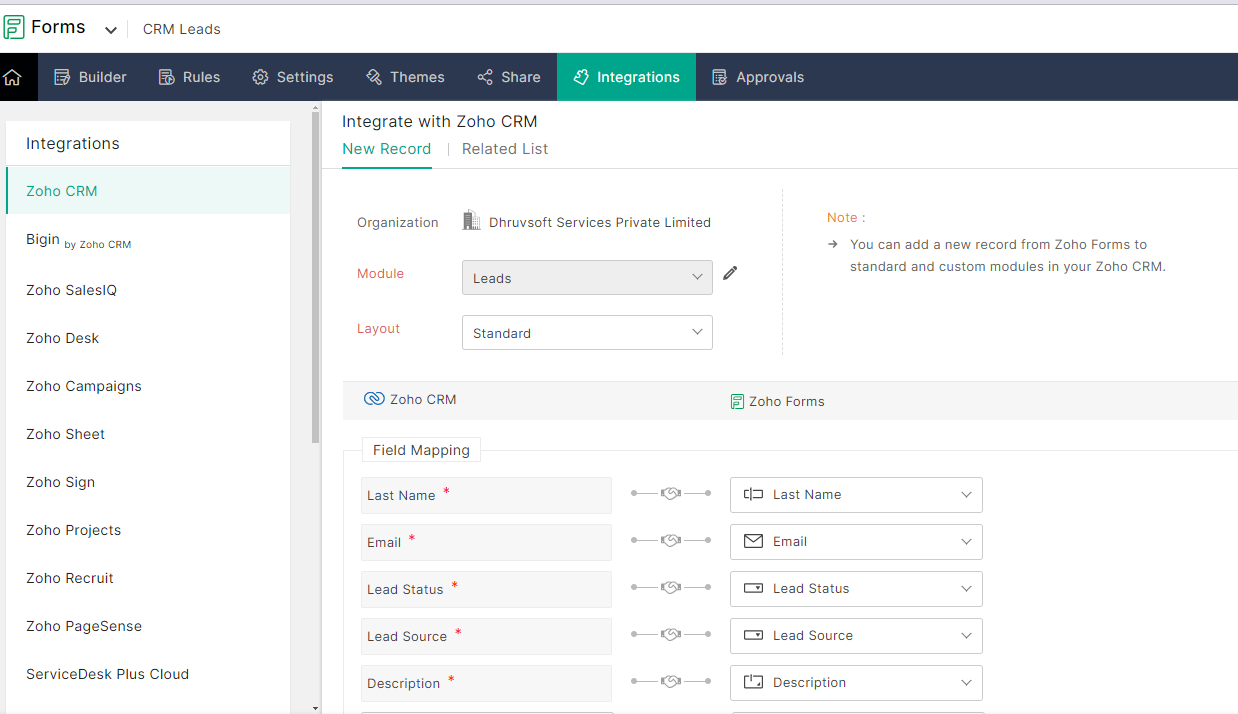Click the Lead Source CRM field

[x=486, y=636]
